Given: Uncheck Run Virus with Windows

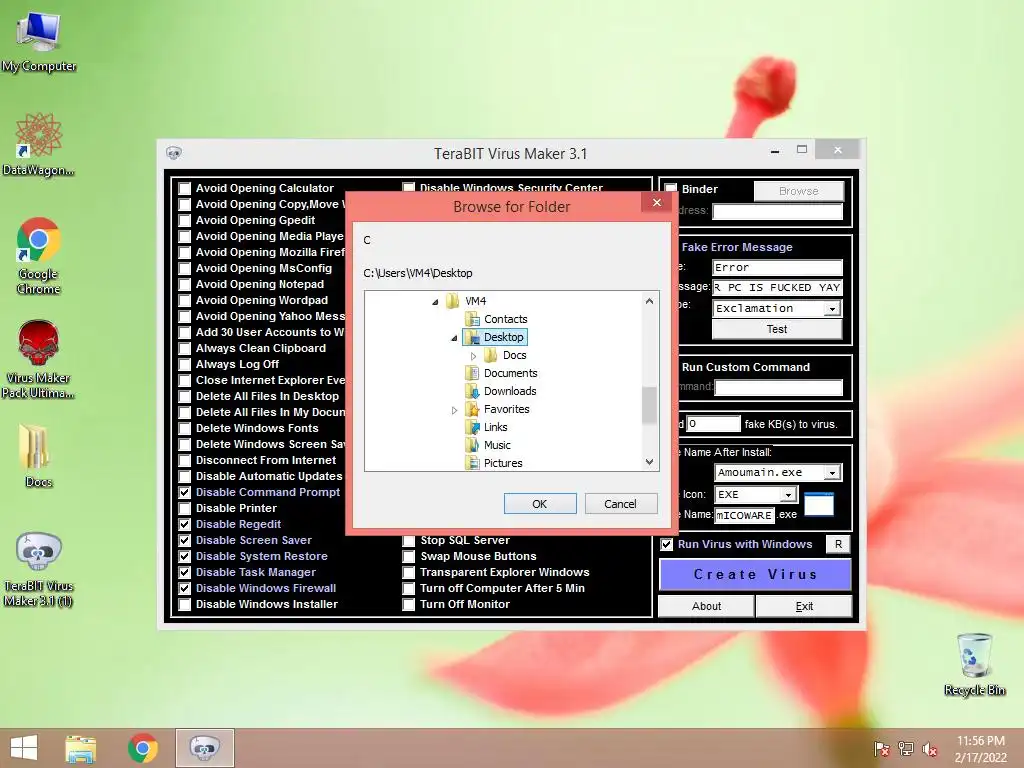Looking at the screenshot, I should coord(667,545).
